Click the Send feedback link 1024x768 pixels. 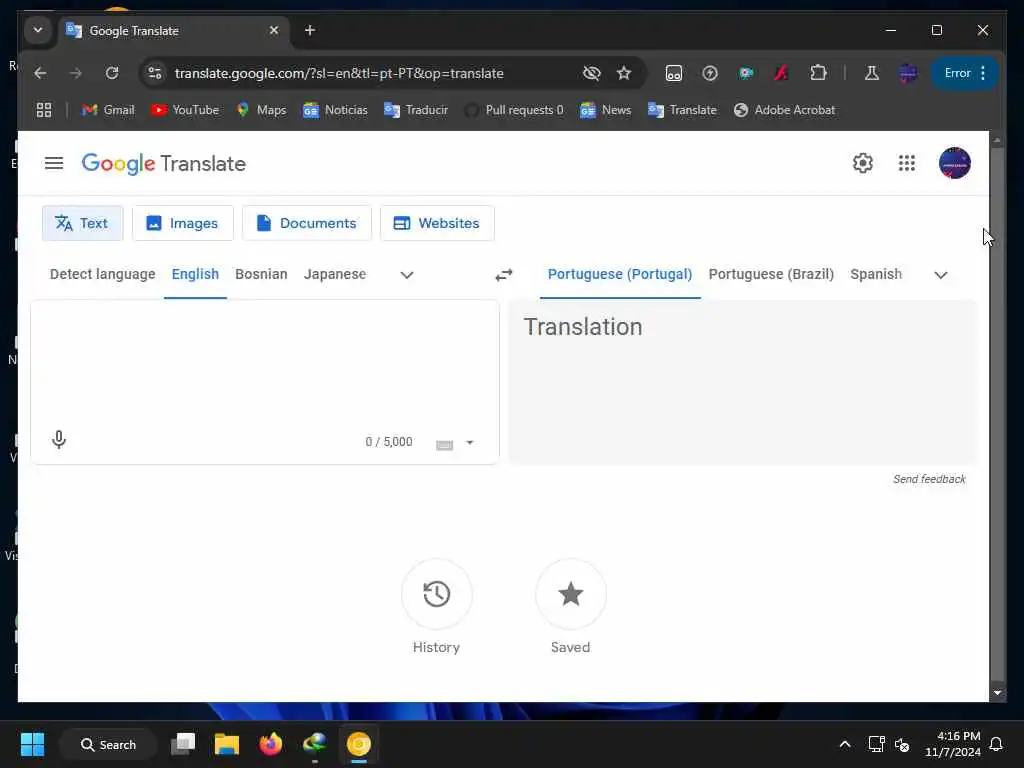(929, 479)
